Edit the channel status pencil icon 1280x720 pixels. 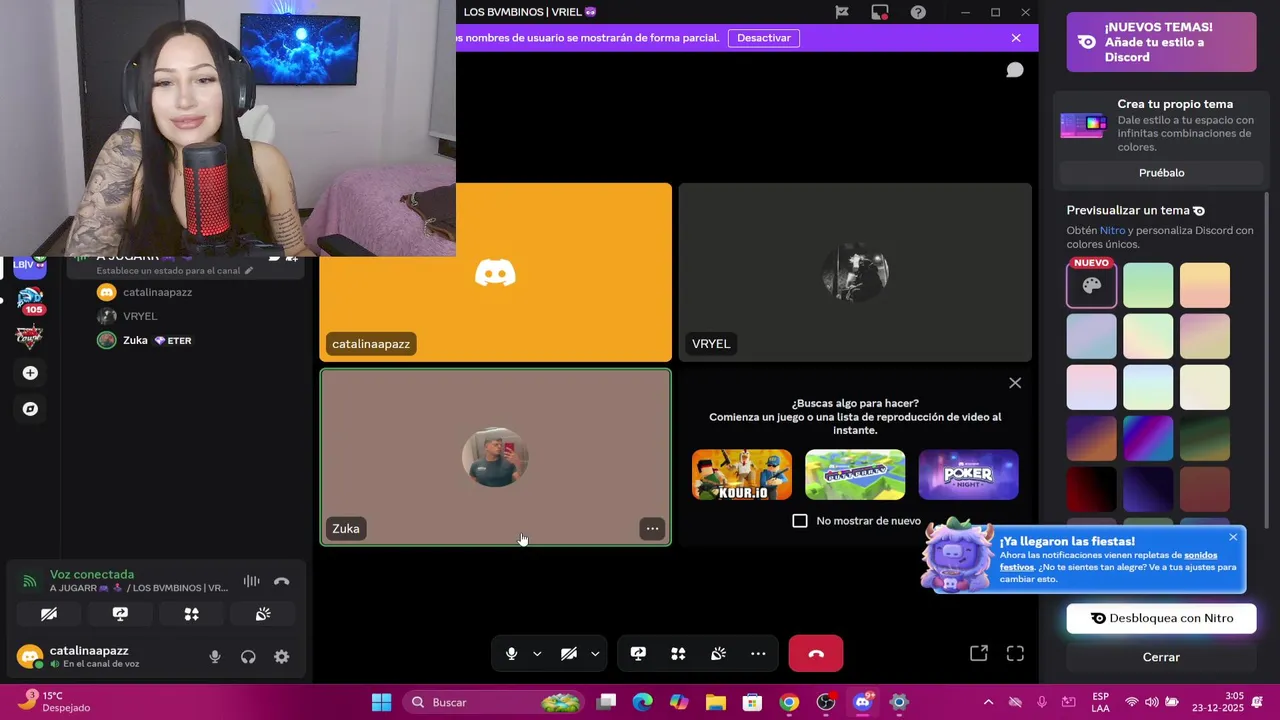(248, 271)
